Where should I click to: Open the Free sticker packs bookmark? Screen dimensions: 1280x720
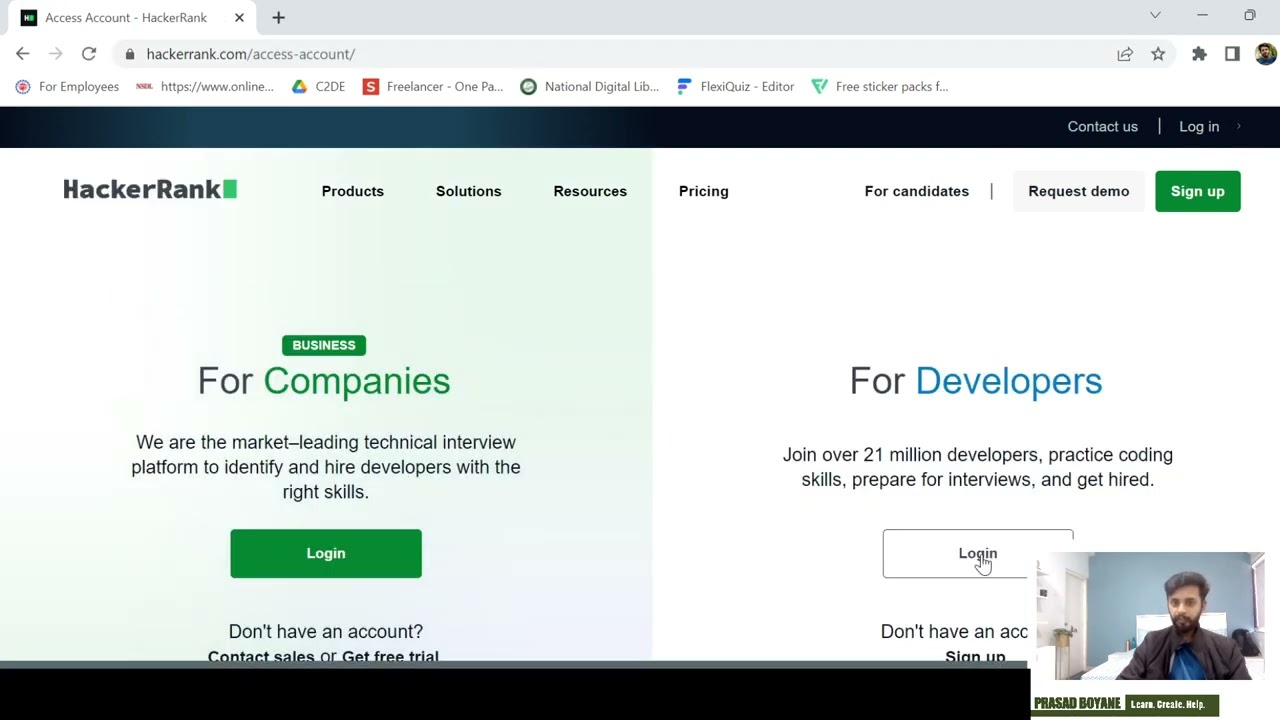pos(880,87)
